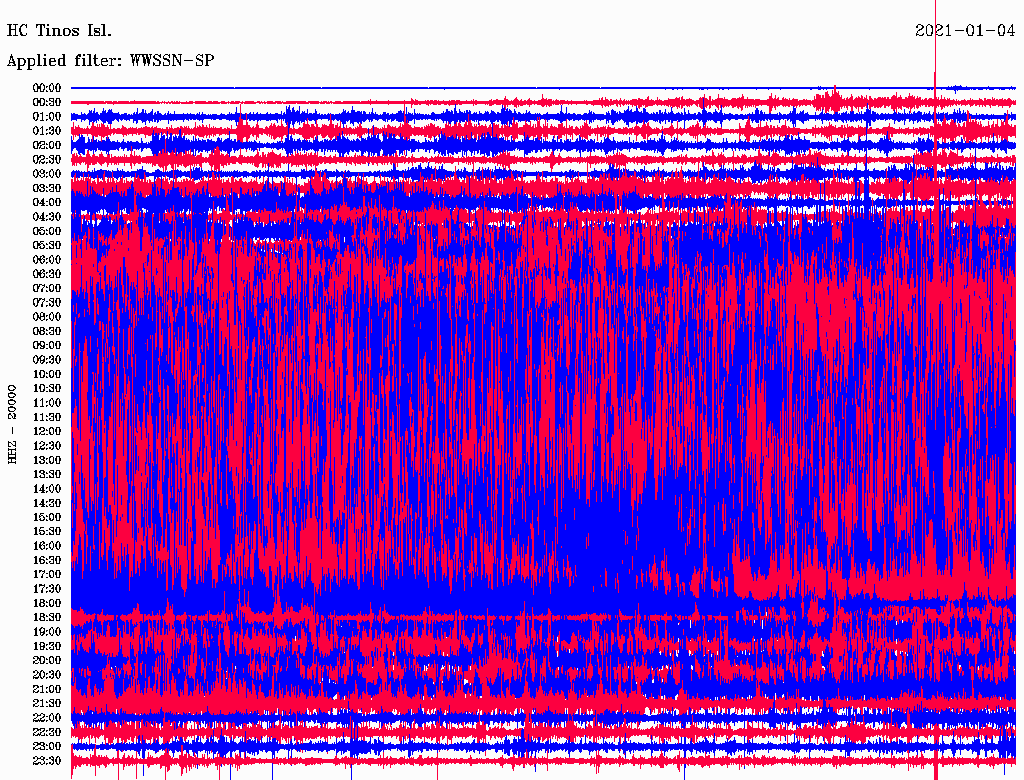Image resolution: width=1024 pixels, height=780 pixels.
Task: Select the 14:00 time row label
Action: [47, 489]
